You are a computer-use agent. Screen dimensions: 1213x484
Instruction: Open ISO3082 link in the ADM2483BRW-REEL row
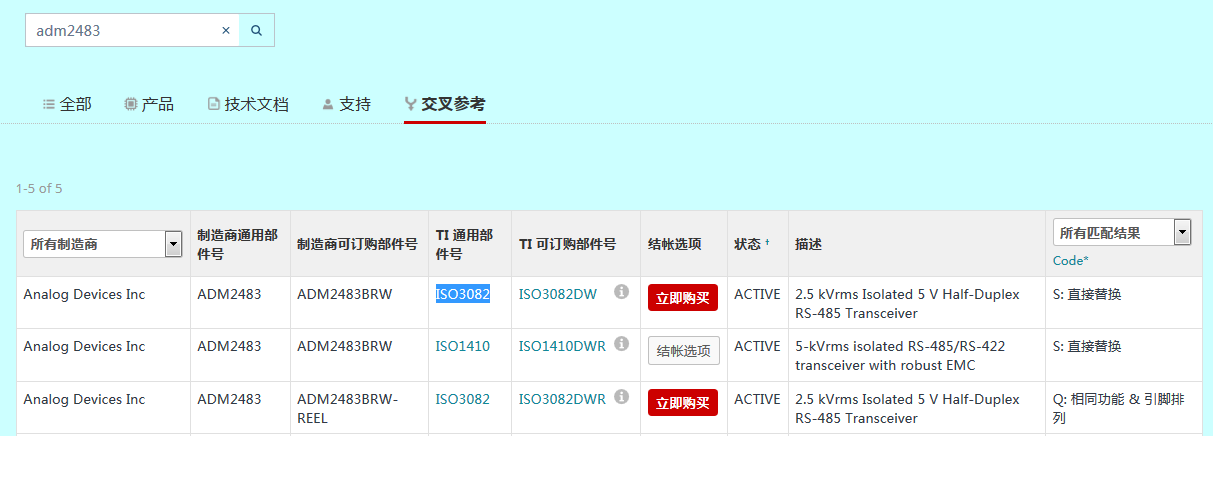[x=463, y=399]
